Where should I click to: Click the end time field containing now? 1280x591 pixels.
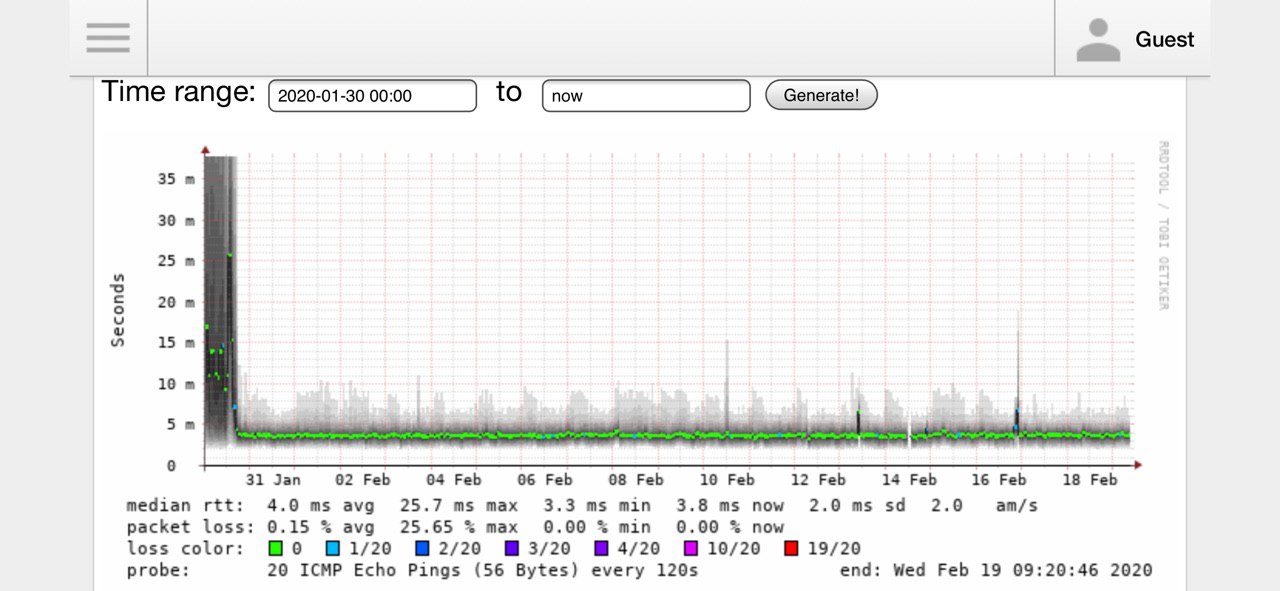tap(646, 96)
